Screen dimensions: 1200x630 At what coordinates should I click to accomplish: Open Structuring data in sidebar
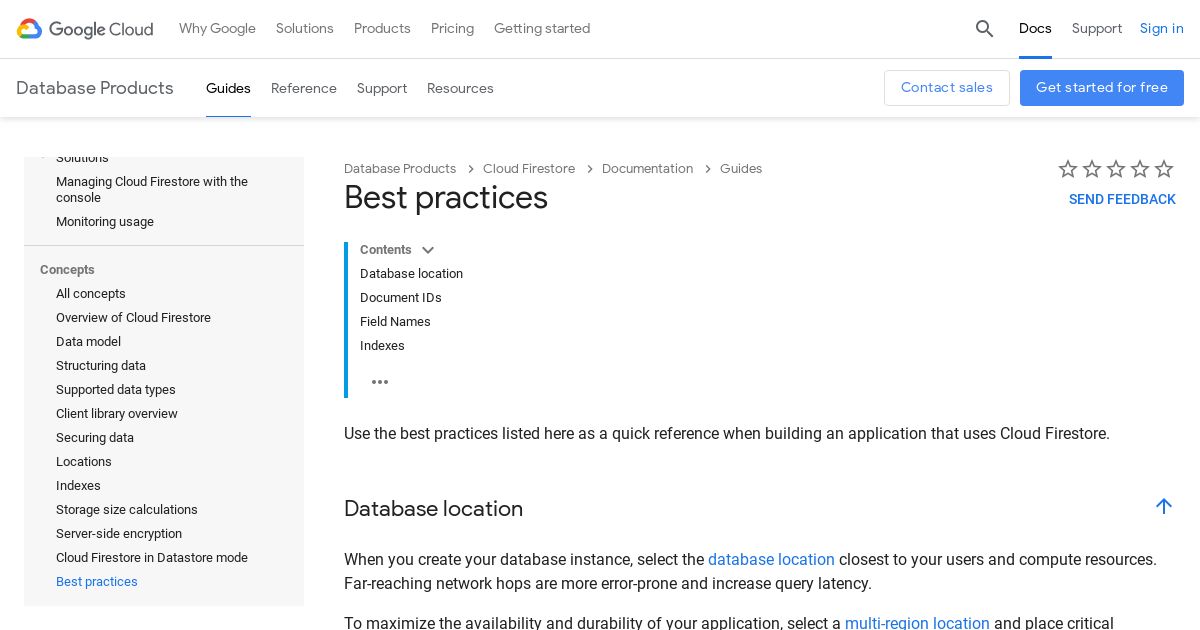(101, 366)
